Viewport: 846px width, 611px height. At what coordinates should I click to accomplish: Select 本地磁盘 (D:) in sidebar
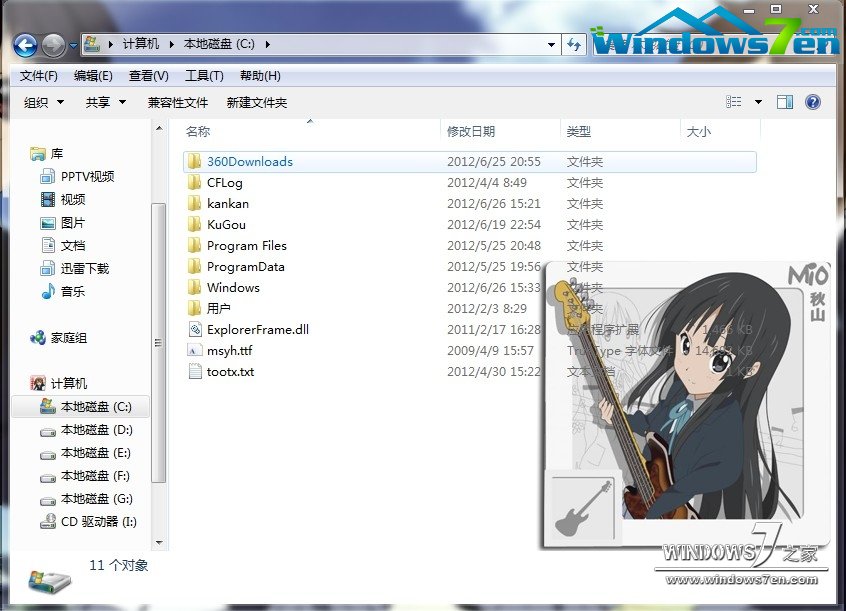click(97, 430)
